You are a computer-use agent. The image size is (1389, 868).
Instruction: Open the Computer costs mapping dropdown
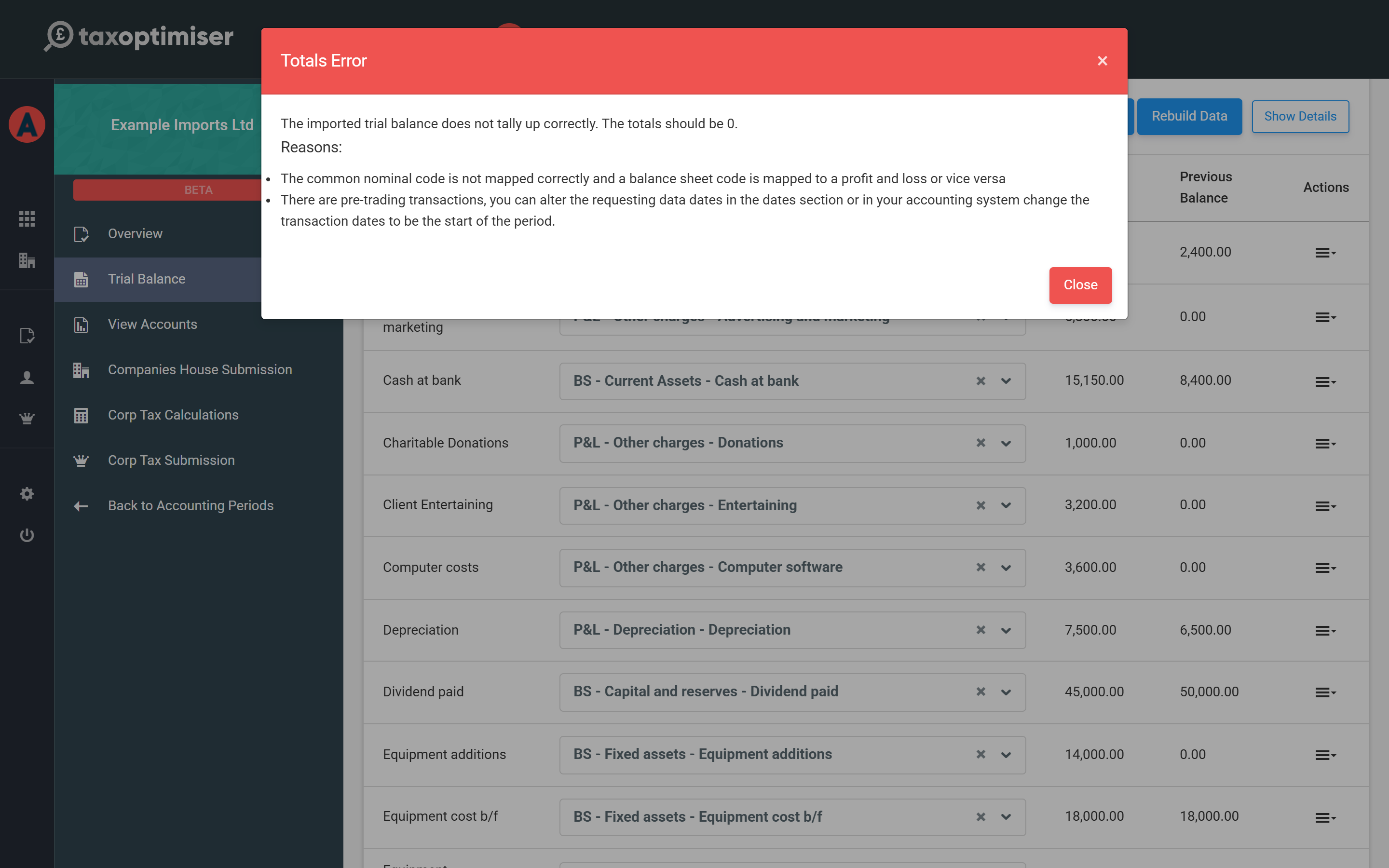(1006, 568)
